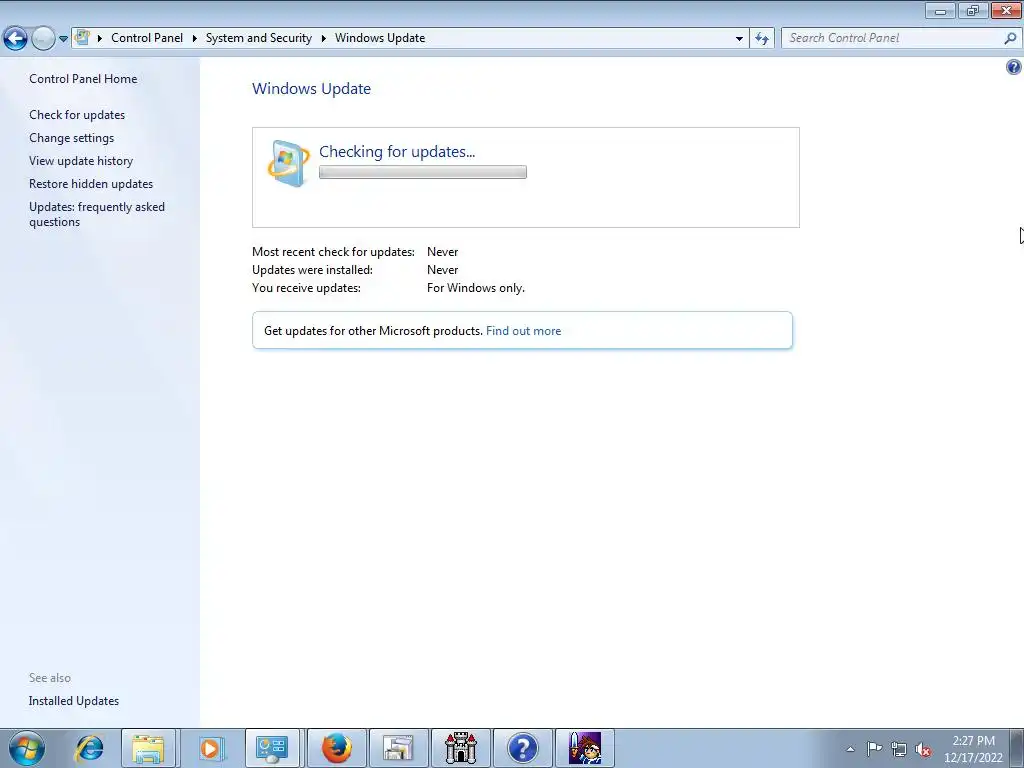This screenshot has width=1024, height=768.
Task: Open Help with the blue question icon
Action: [1014, 67]
